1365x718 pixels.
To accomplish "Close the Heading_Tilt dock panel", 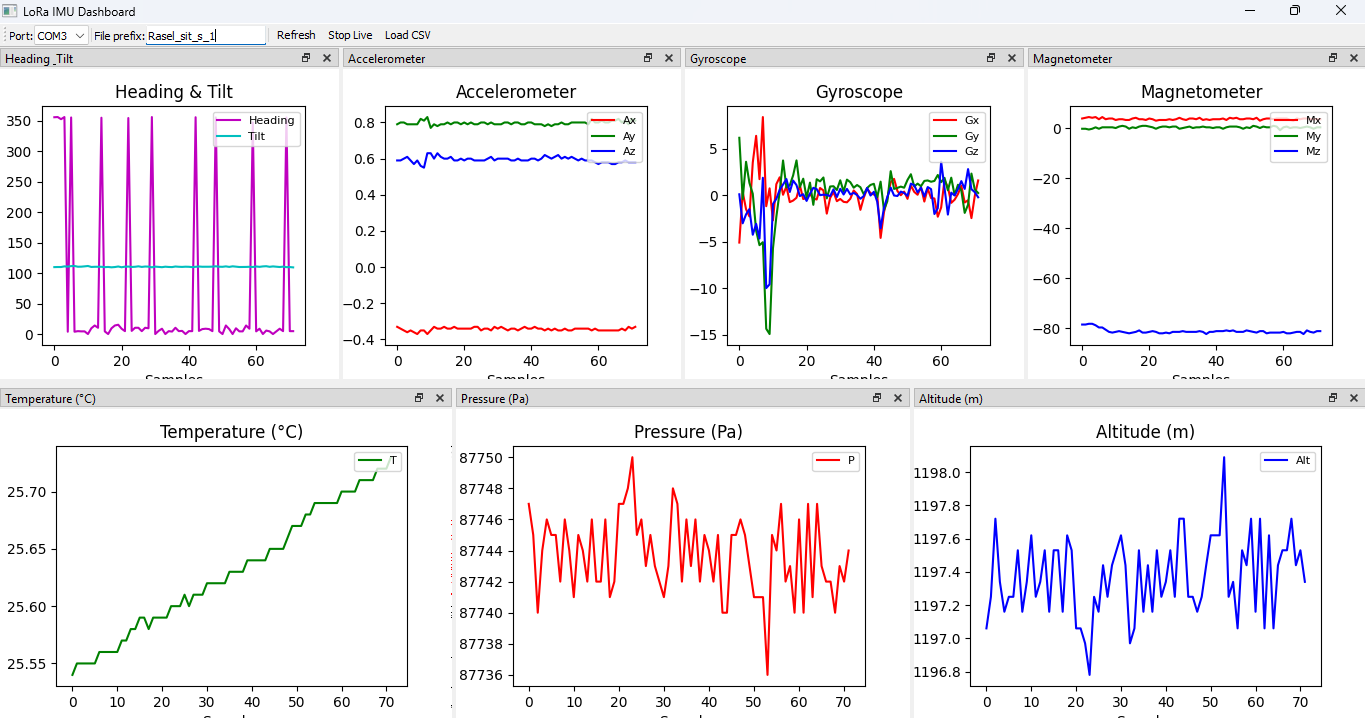I will [x=326, y=59].
